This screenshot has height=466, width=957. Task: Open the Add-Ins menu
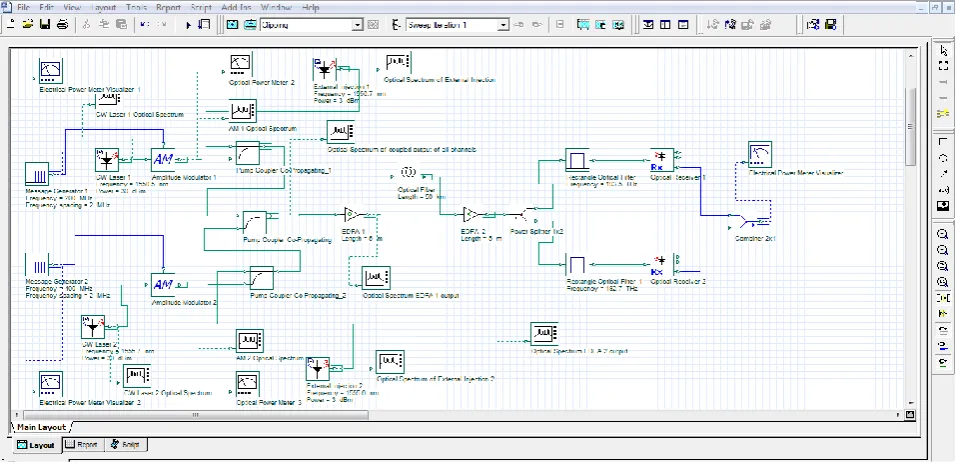(237, 7)
